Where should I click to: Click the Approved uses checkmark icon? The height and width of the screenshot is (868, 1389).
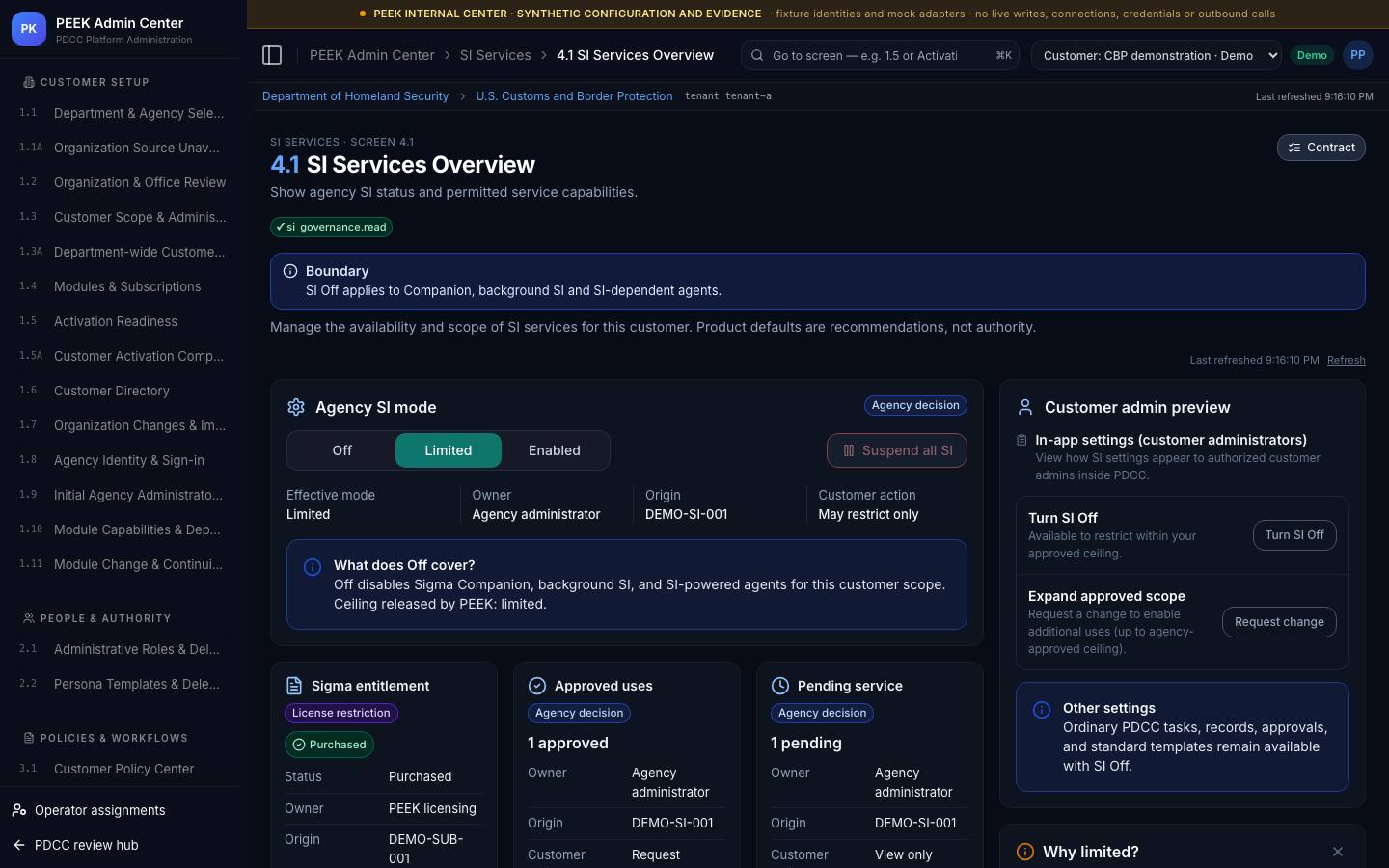(x=537, y=686)
